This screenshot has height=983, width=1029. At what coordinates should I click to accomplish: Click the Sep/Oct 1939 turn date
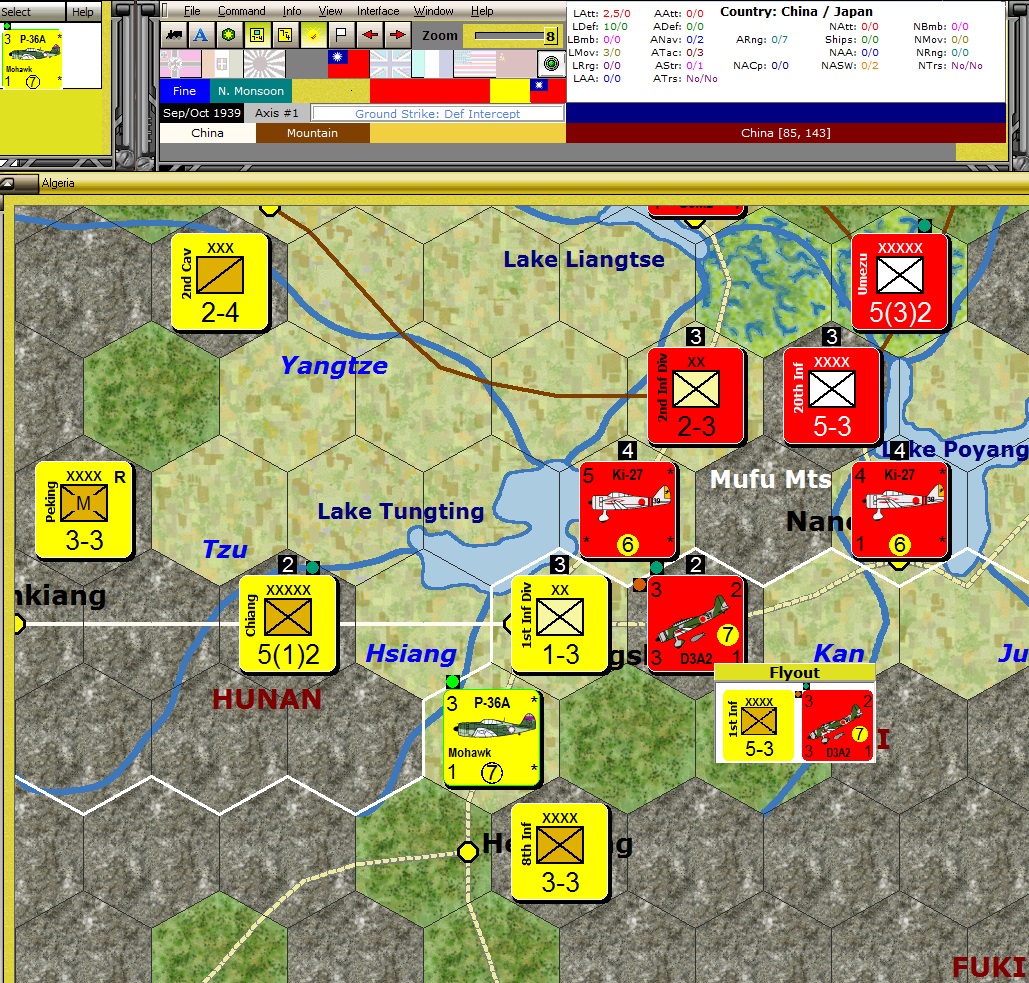(201, 113)
